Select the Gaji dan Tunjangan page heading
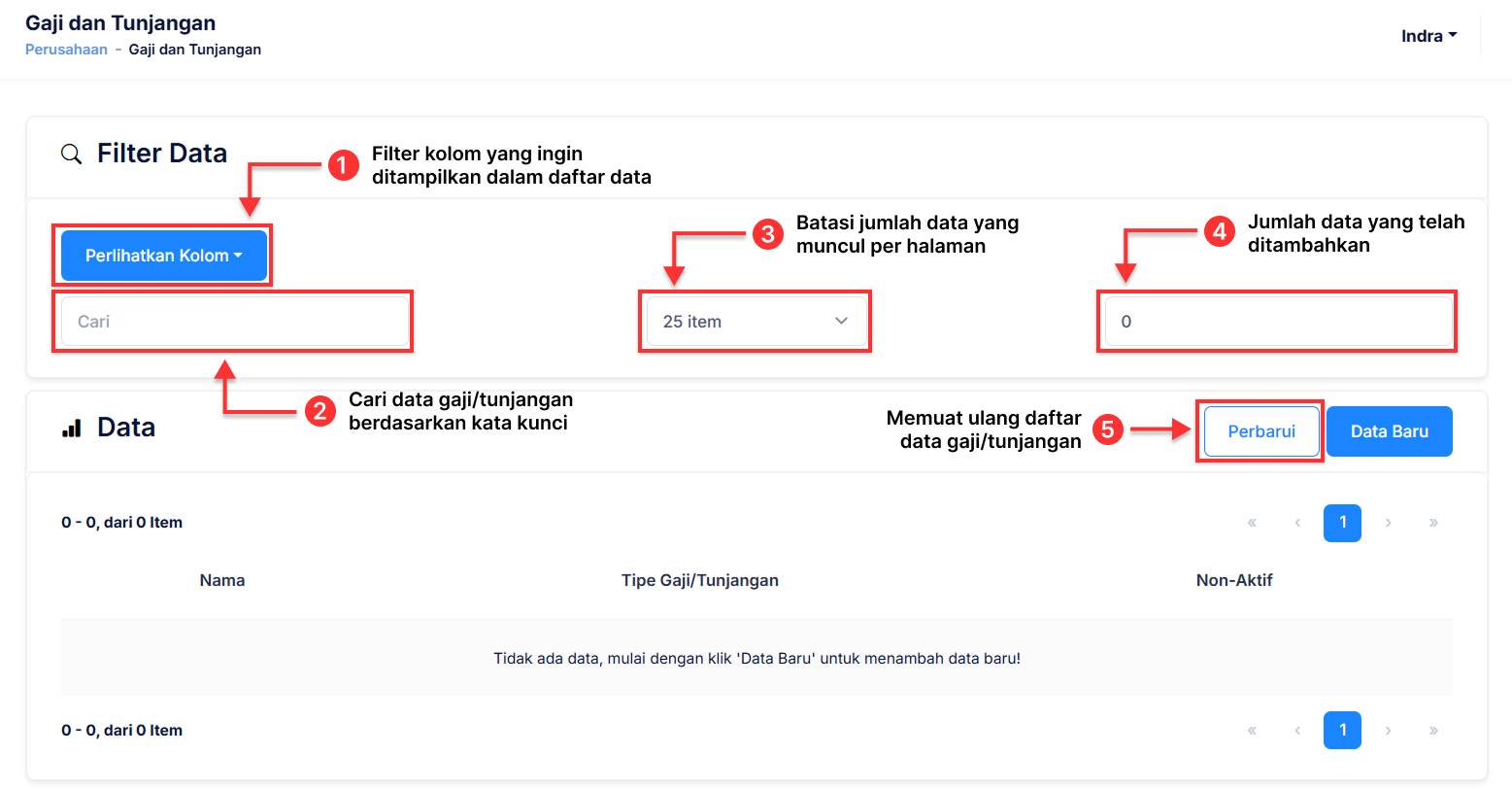The height and width of the screenshot is (789, 1512). (x=120, y=21)
